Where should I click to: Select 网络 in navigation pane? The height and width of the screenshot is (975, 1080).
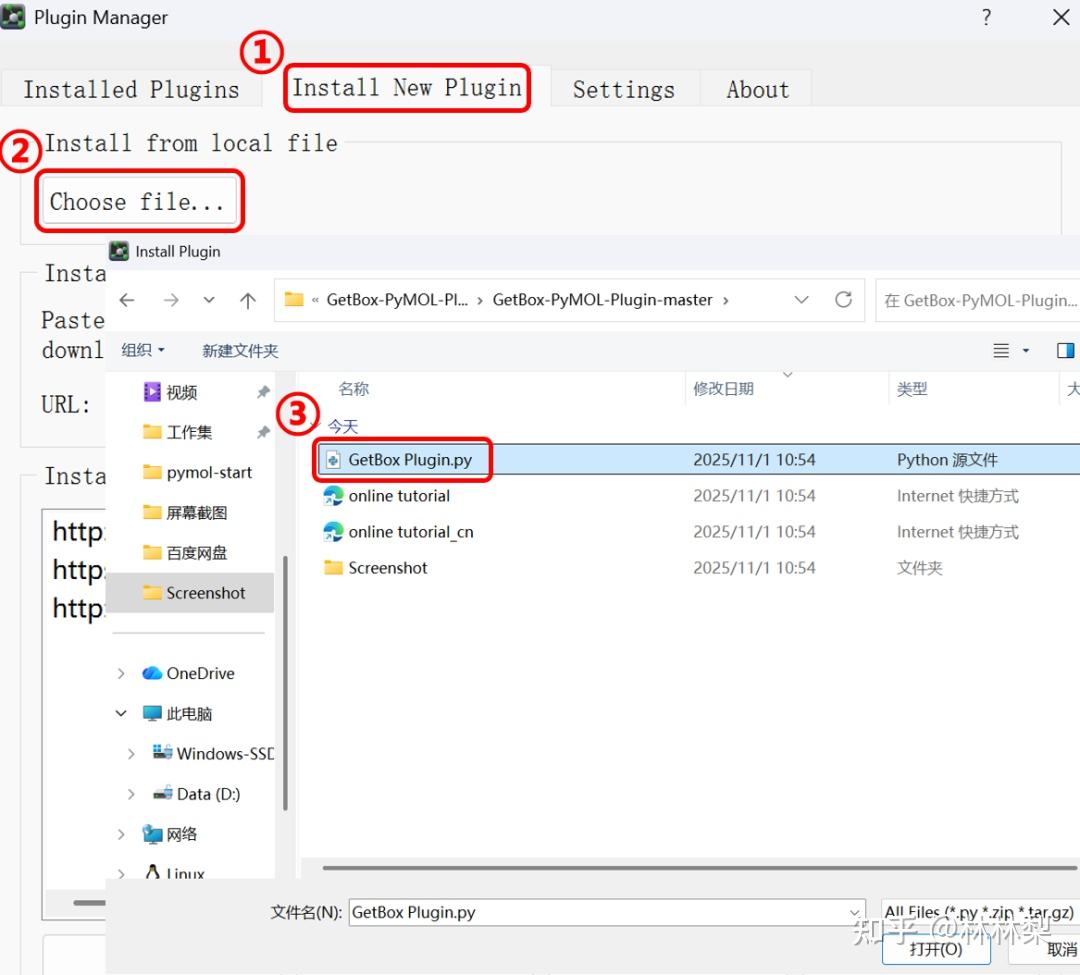[169, 834]
